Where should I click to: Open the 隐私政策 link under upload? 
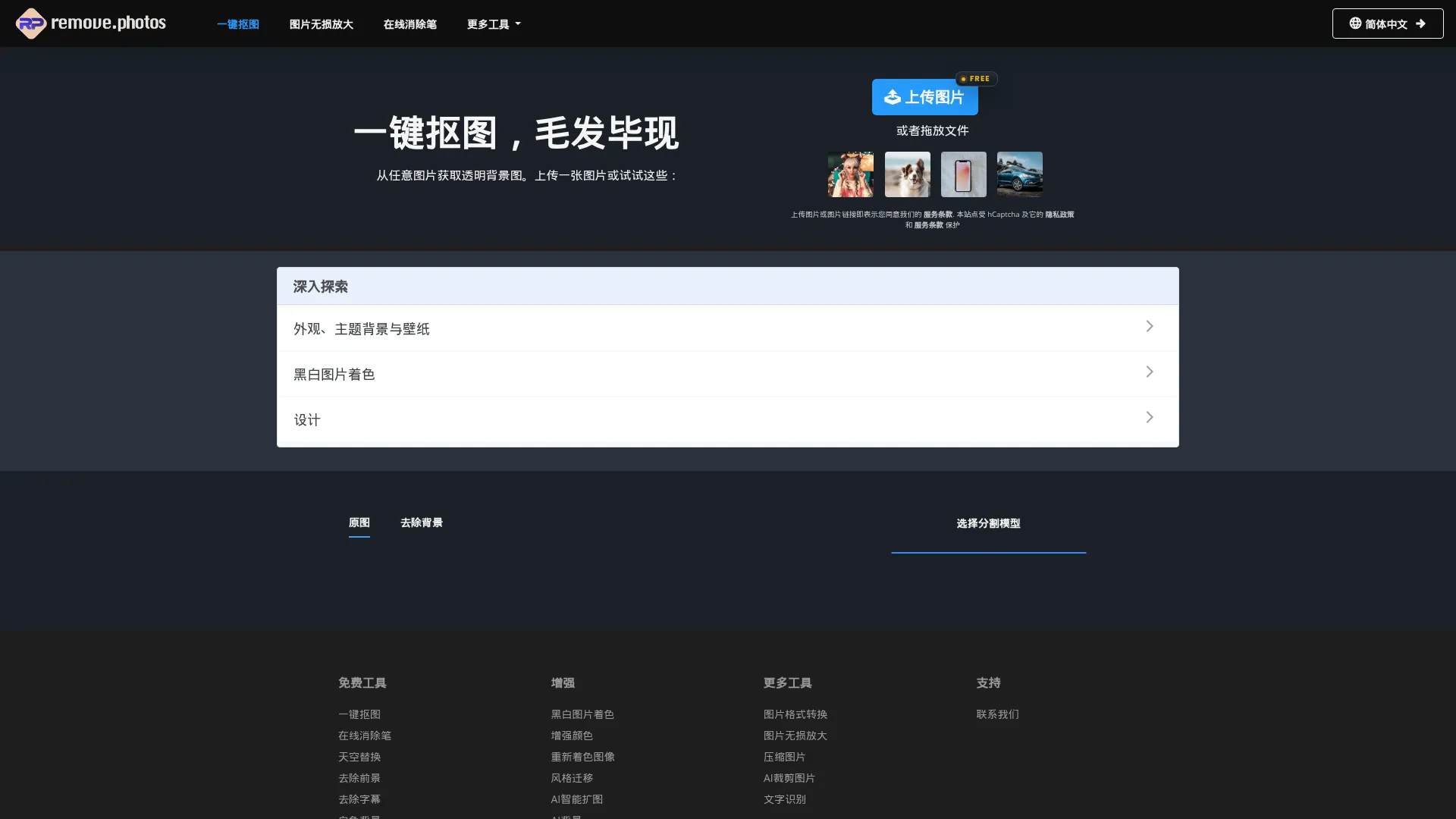(x=1059, y=215)
